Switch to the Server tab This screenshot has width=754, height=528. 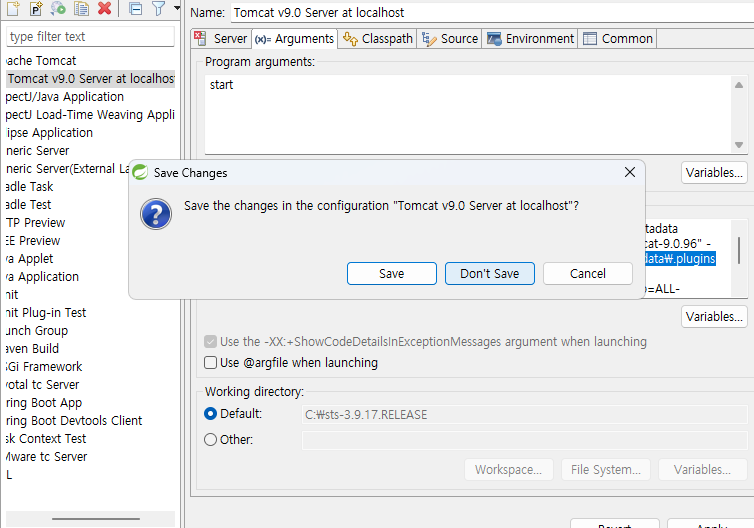[x=221, y=38]
